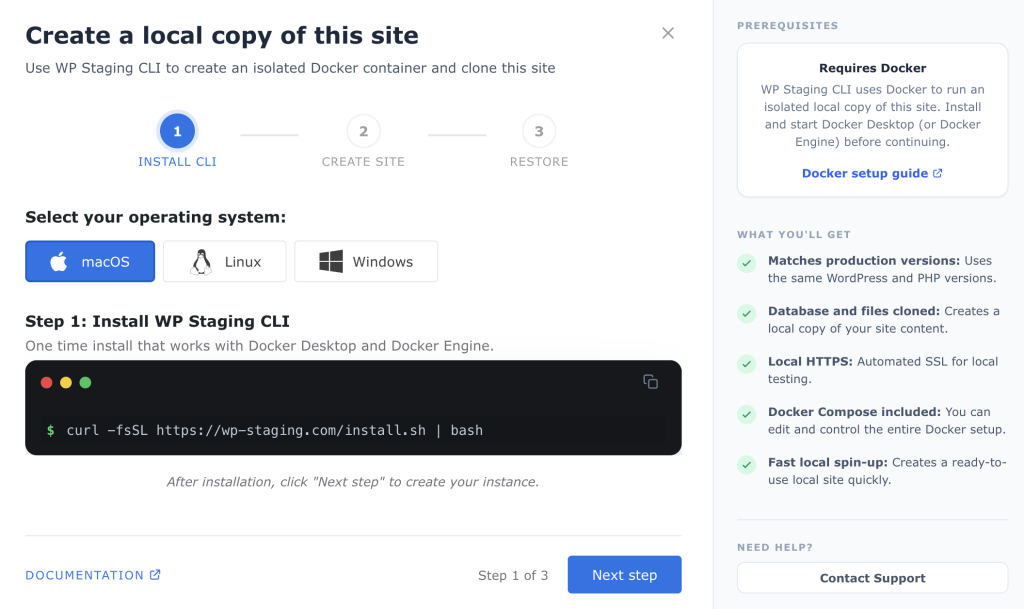Go to the RESTORE tab
The width and height of the screenshot is (1024, 609).
pos(539,161)
